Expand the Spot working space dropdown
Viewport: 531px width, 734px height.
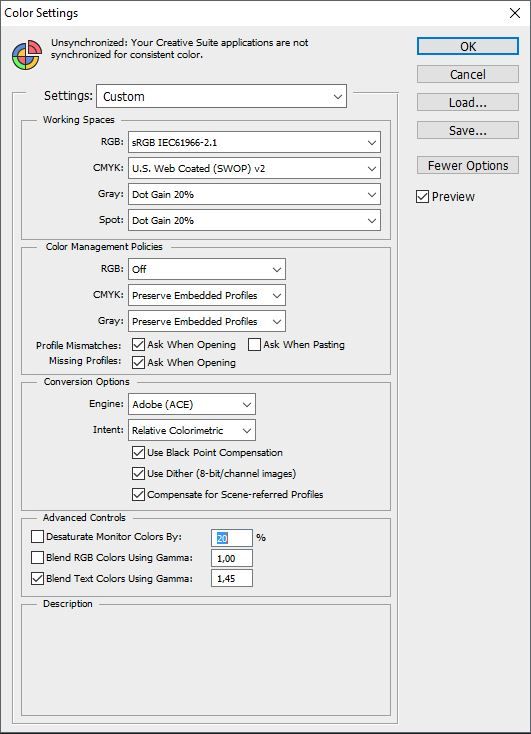(254, 220)
